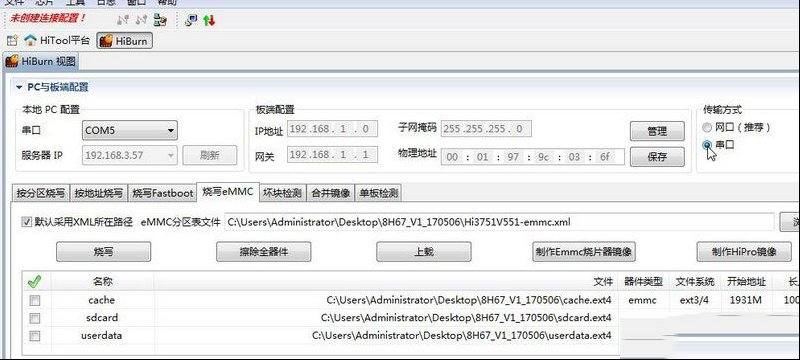Open the COM5 serial port dropdown

(x=130, y=131)
